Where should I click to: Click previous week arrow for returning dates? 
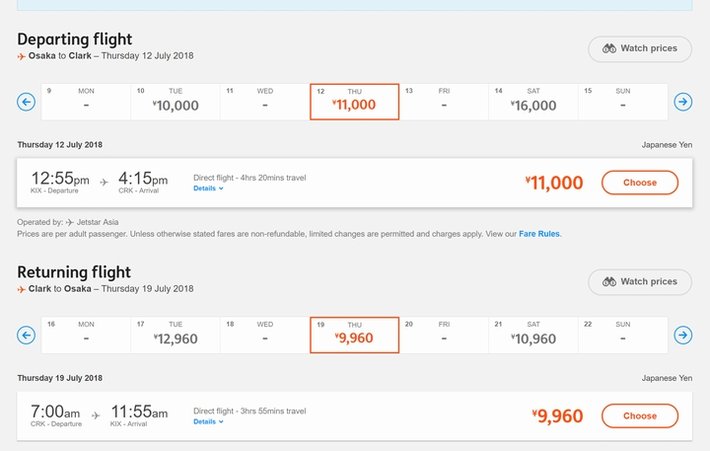[x=27, y=335]
